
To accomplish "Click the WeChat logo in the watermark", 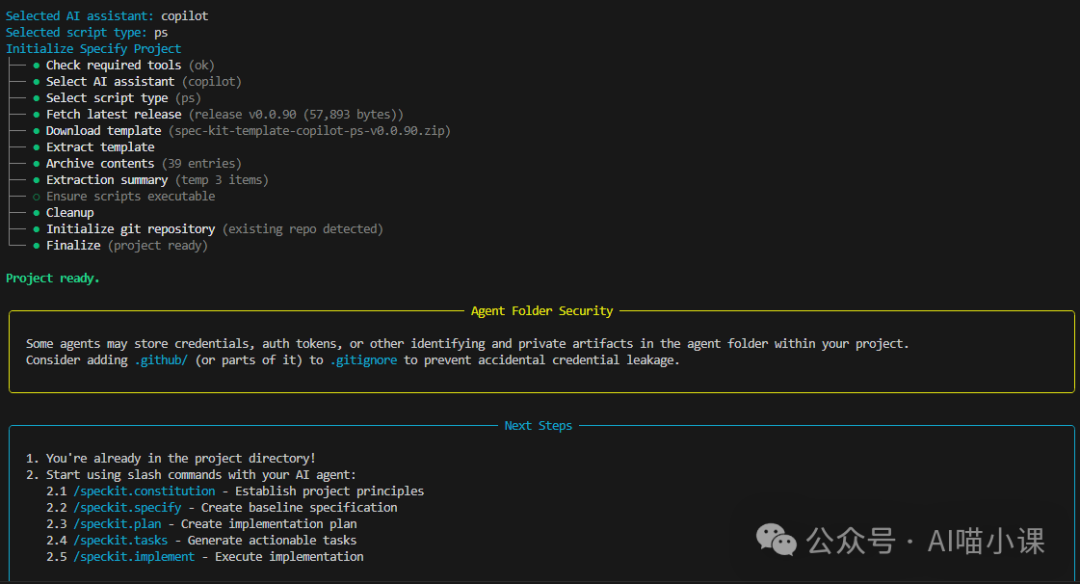I will (777, 540).
